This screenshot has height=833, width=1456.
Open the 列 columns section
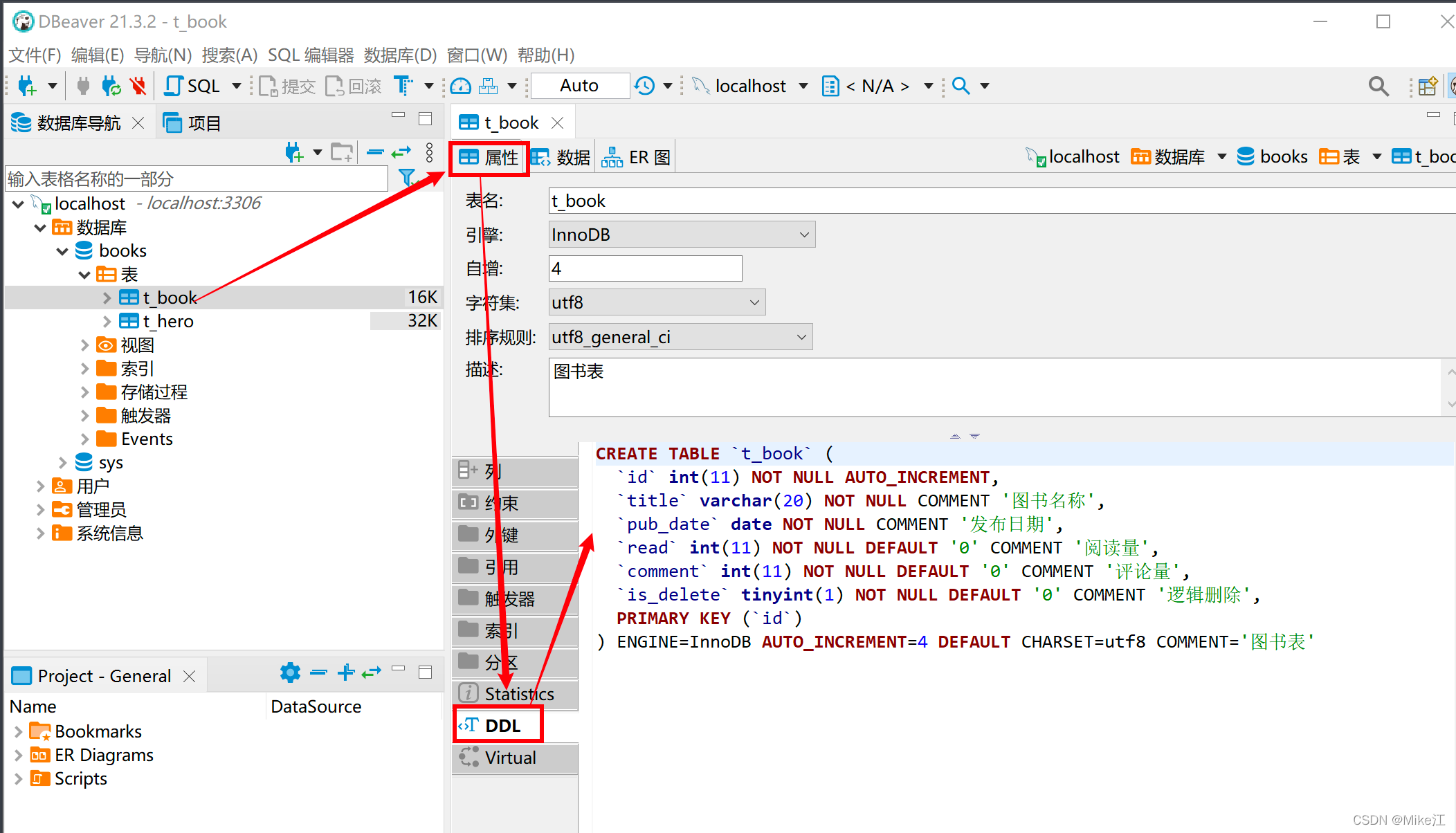(515, 472)
